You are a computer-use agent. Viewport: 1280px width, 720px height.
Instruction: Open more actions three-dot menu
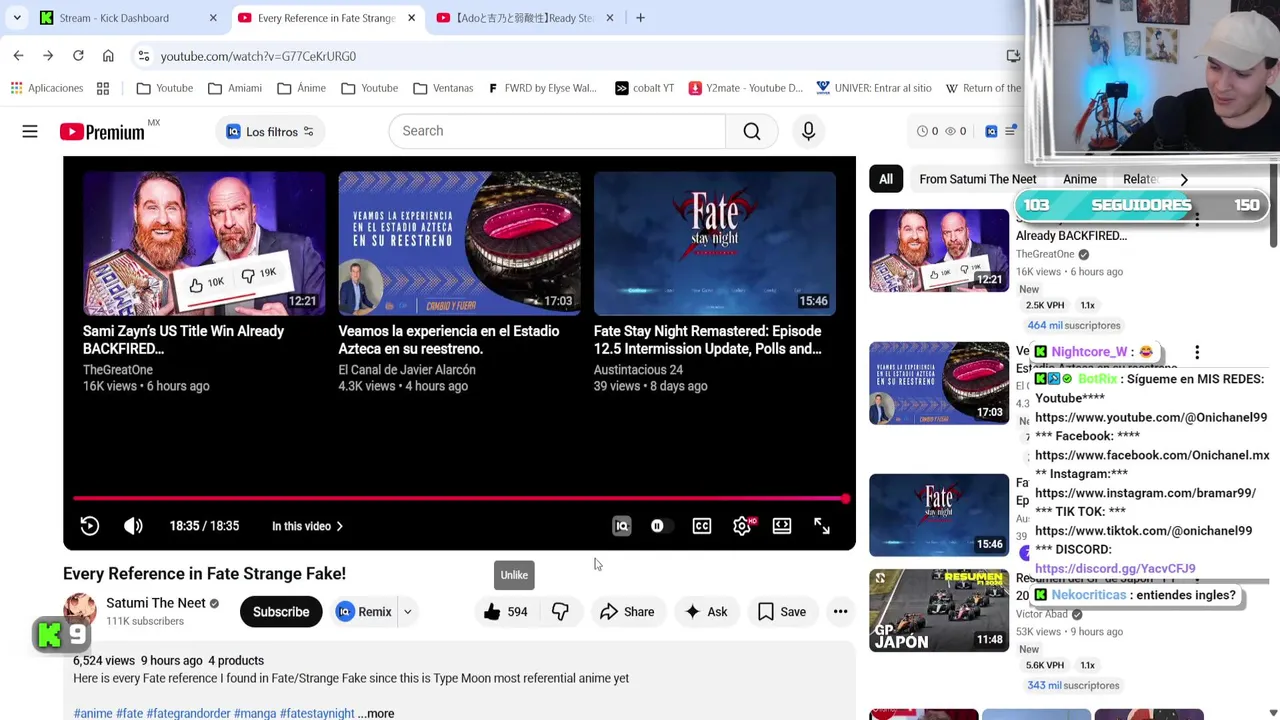click(840, 612)
